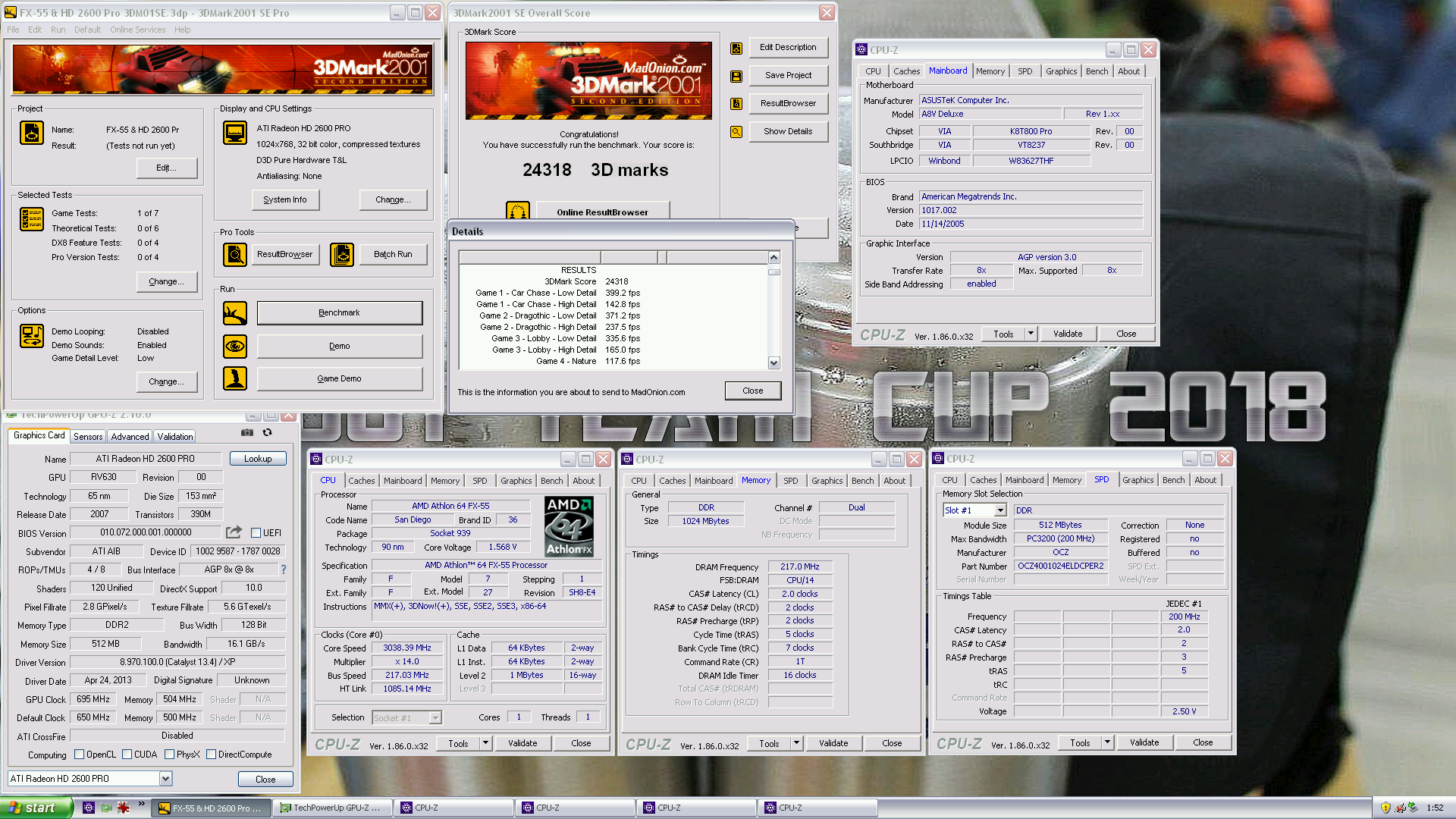Click the Change button under Selected Tests
Image resolution: width=1456 pixels, height=819 pixels.
coord(167,281)
